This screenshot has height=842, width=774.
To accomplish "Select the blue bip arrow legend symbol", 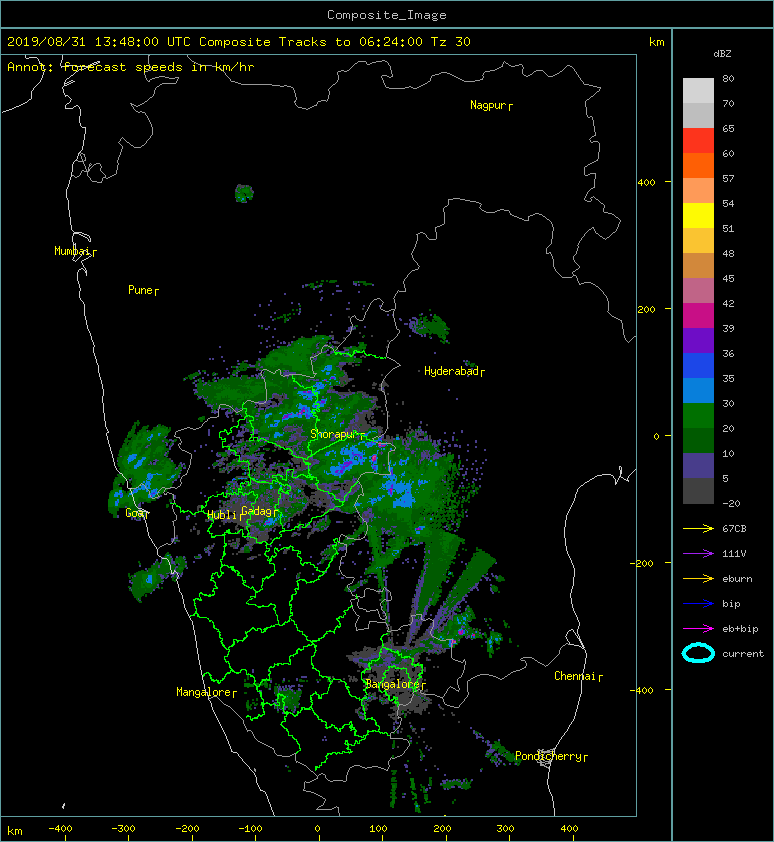I will pos(698,604).
